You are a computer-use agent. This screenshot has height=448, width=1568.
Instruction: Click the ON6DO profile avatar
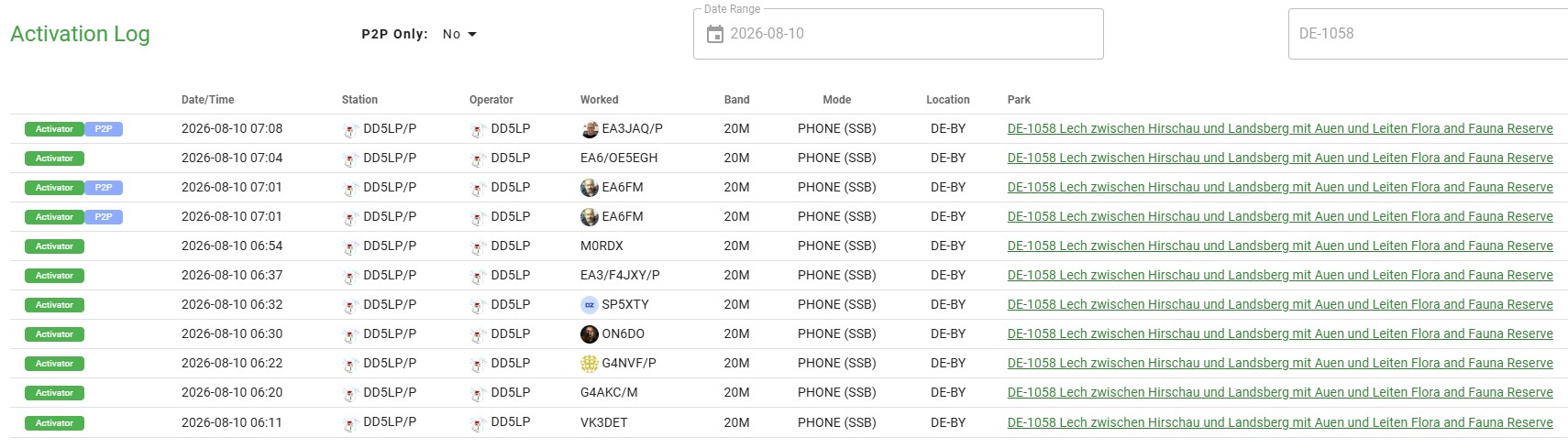(590, 334)
